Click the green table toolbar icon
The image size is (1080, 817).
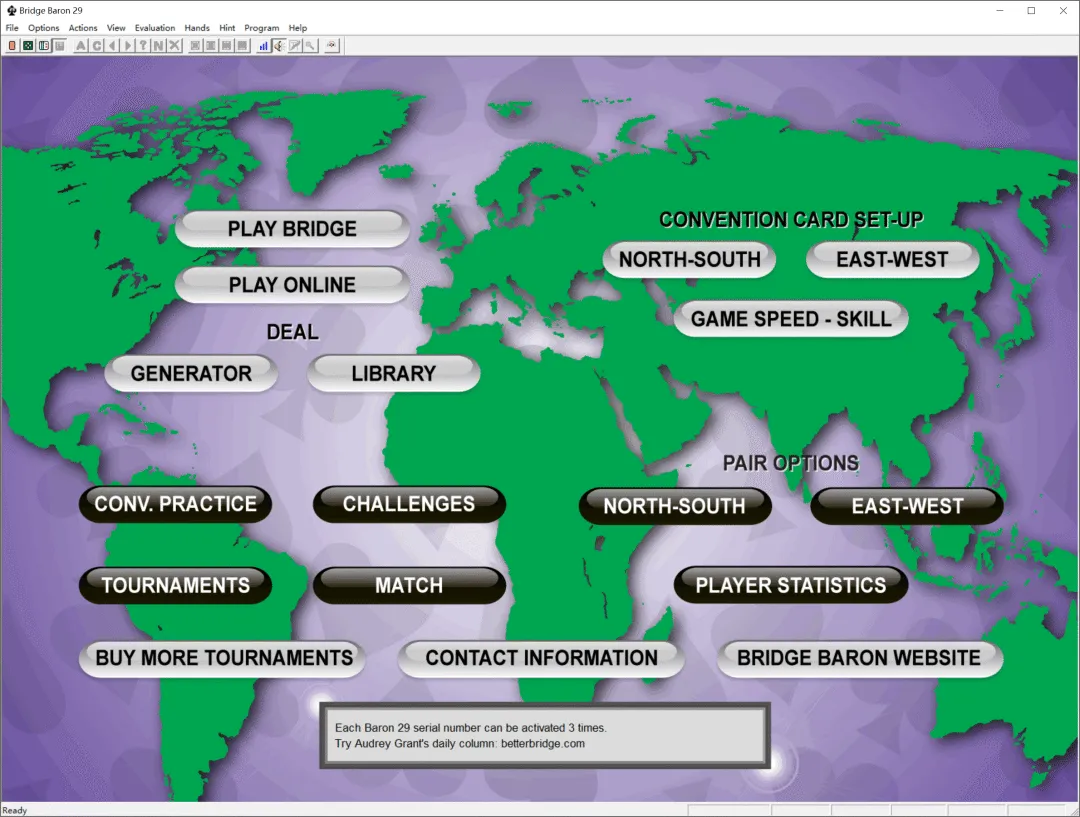(28, 45)
